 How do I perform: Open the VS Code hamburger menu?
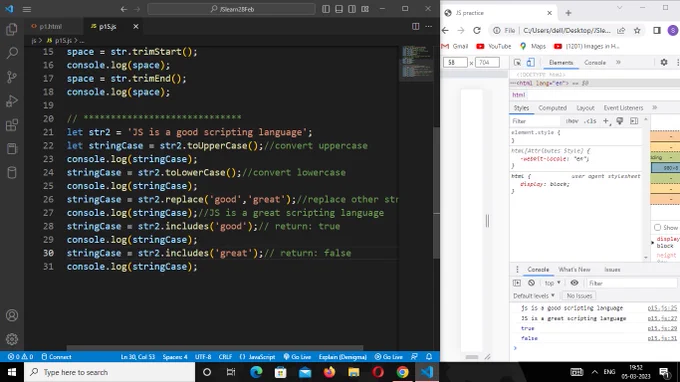coord(26,9)
